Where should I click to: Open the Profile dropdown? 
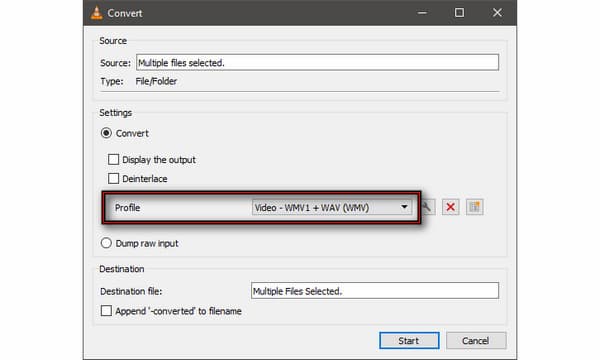coord(332,207)
